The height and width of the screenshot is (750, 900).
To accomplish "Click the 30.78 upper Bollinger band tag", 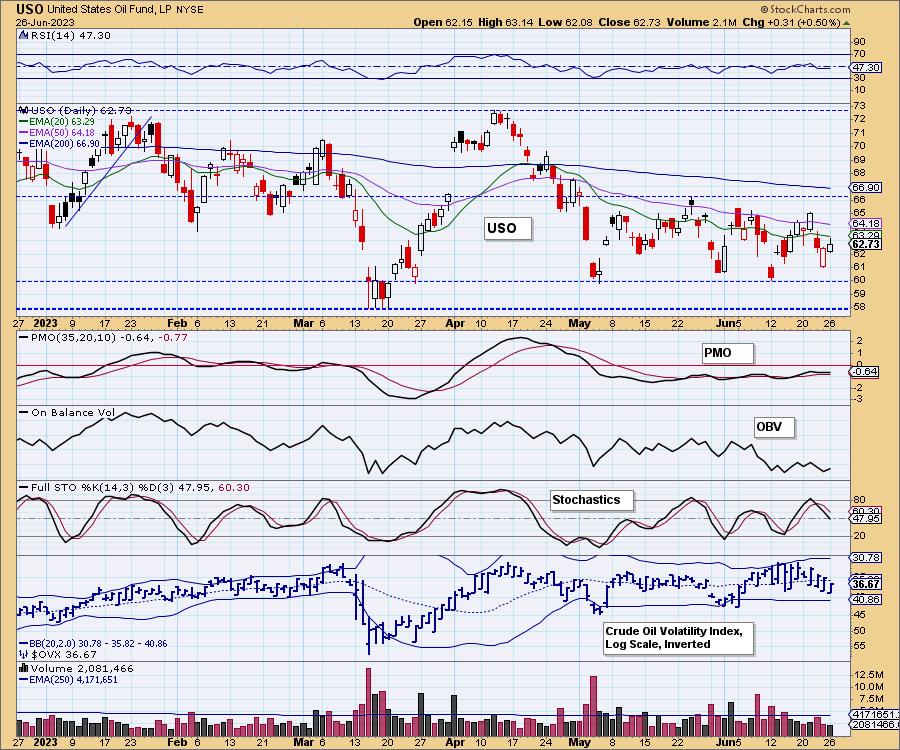I will pyautogui.click(x=866, y=557).
